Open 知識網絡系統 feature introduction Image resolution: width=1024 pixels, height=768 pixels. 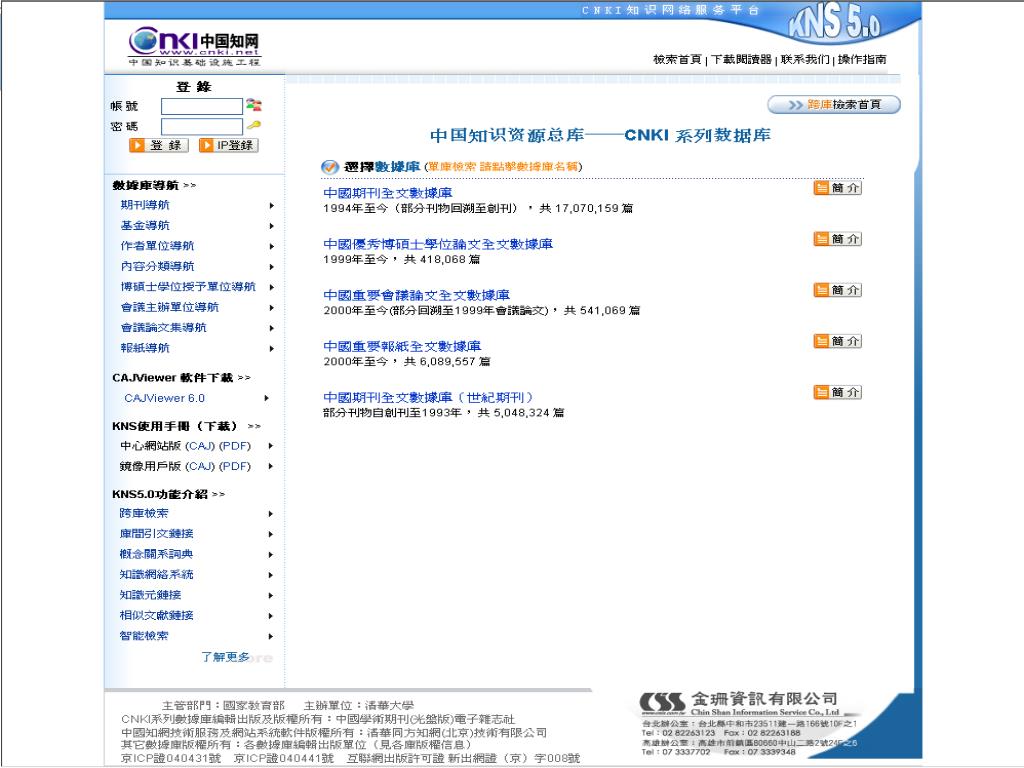[x=156, y=575]
